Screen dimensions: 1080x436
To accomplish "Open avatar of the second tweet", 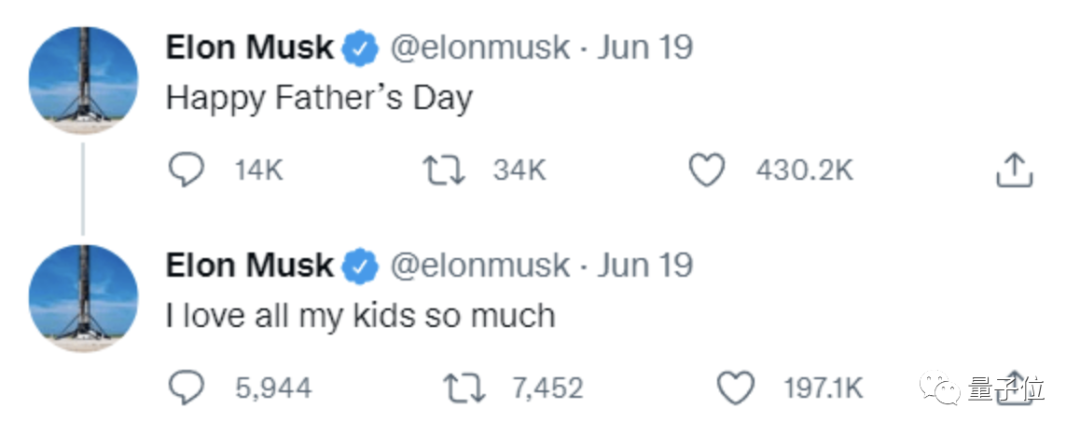I will 84,297.
